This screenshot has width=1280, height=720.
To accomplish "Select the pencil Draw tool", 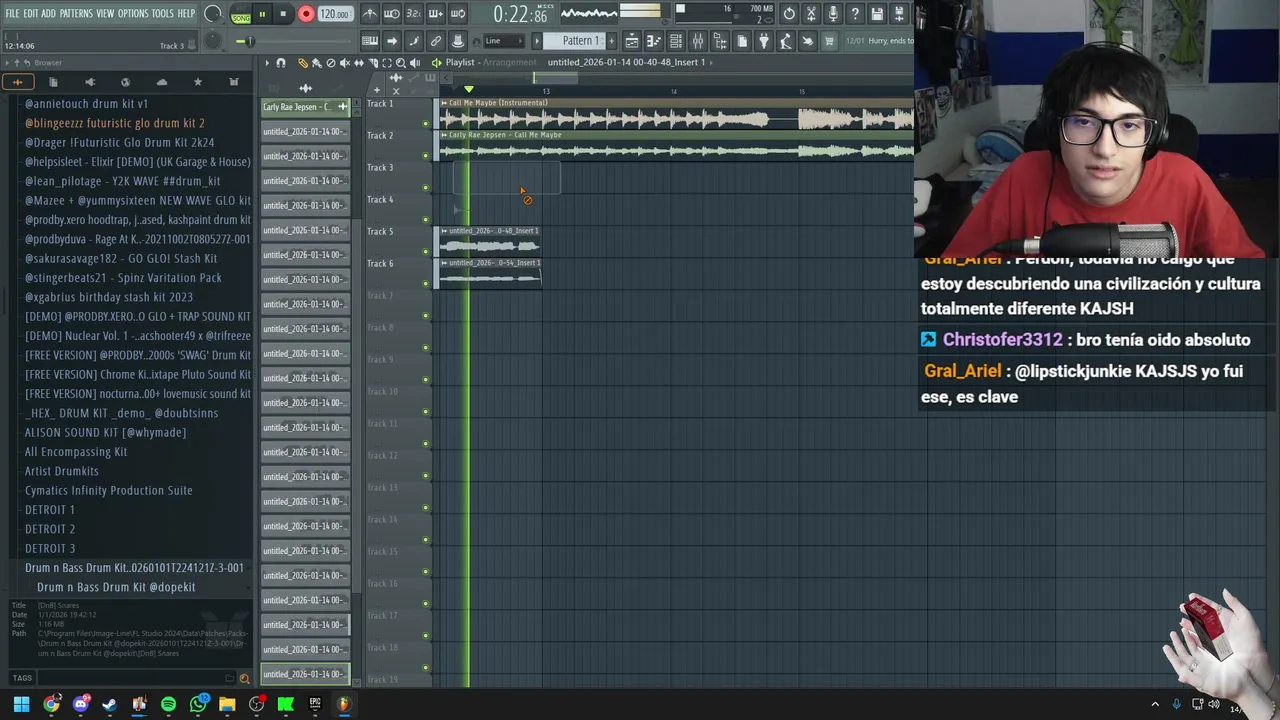I will [303, 63].
